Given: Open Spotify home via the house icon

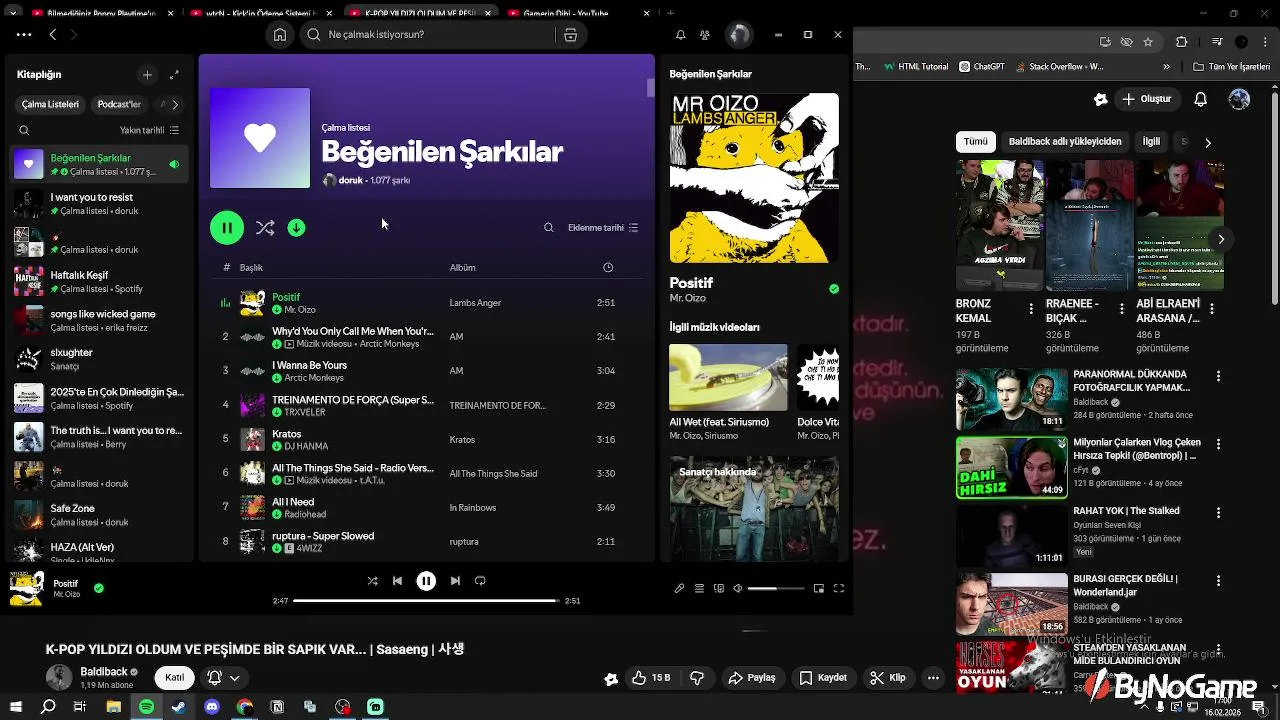Looking at the screenshot, I should tap(280, 34).
